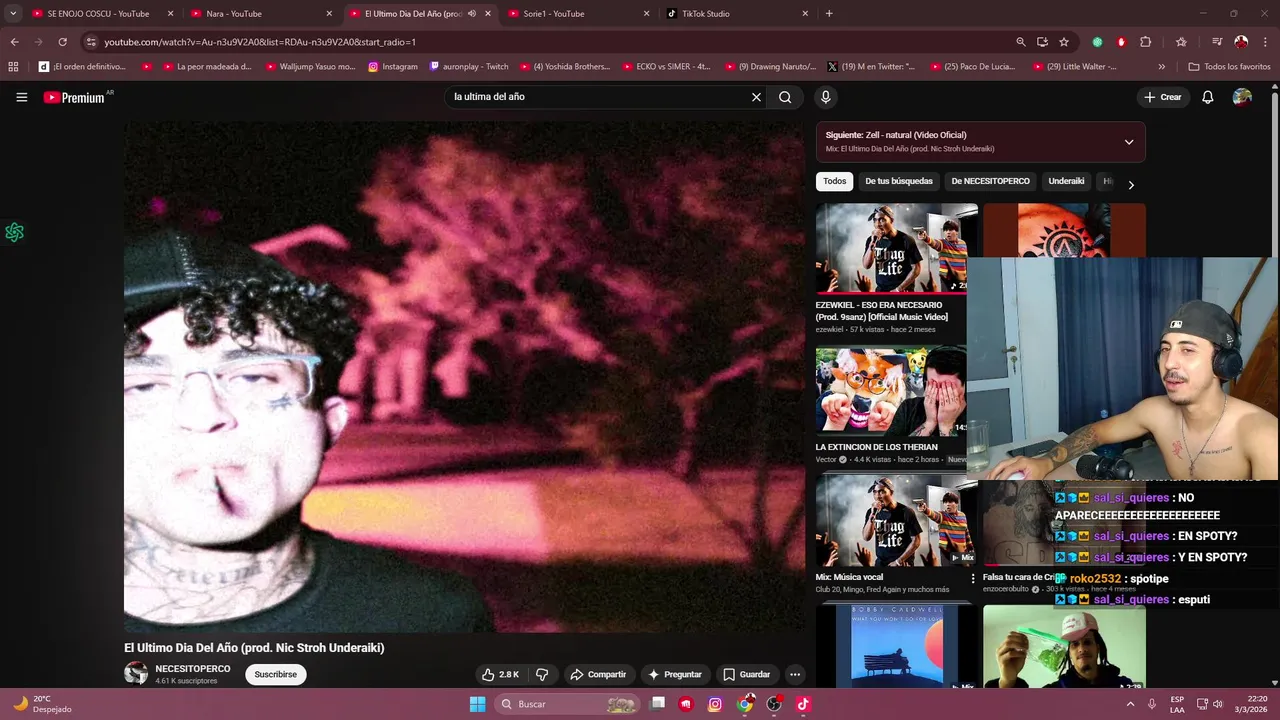
Task: Select the Underaiki filter chip
Action: pos(1066,181)
